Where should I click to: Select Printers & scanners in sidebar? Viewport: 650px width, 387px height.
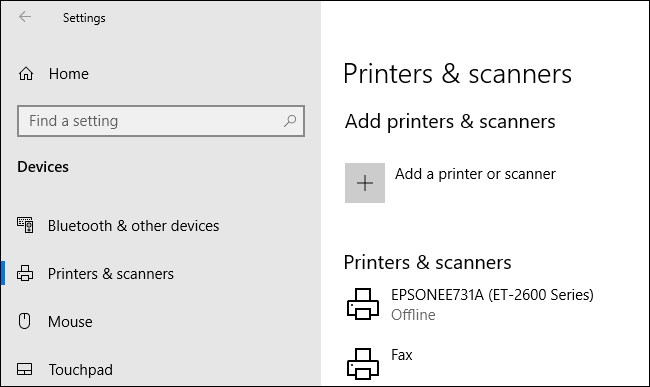(111, 274)
